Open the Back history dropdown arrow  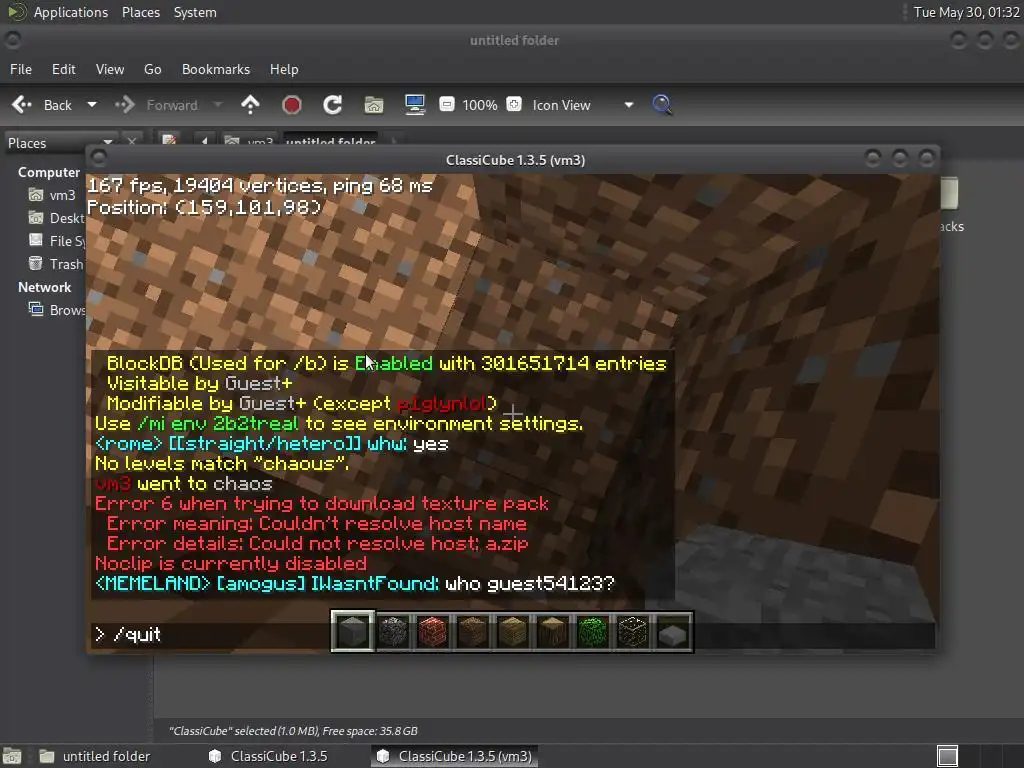coord(92,104)
